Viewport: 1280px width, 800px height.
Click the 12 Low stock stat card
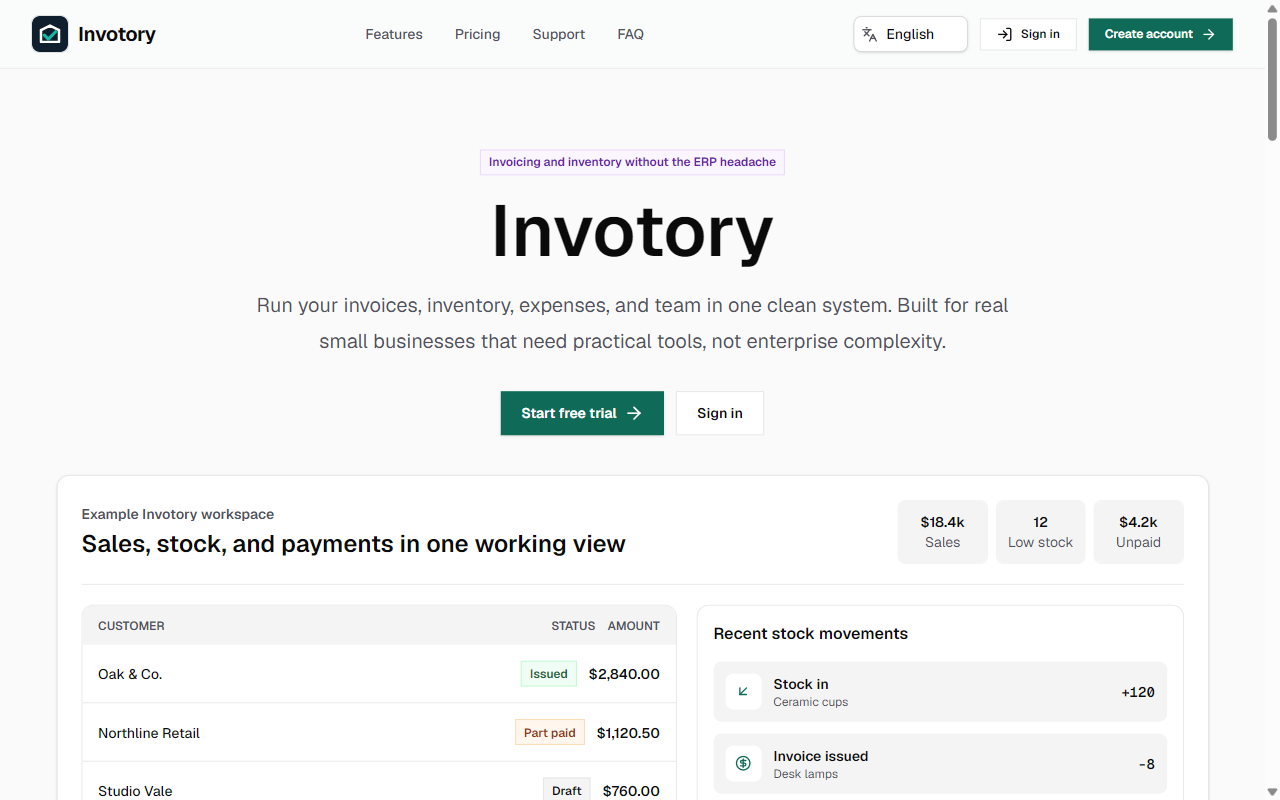click(x=1040, y=532)
